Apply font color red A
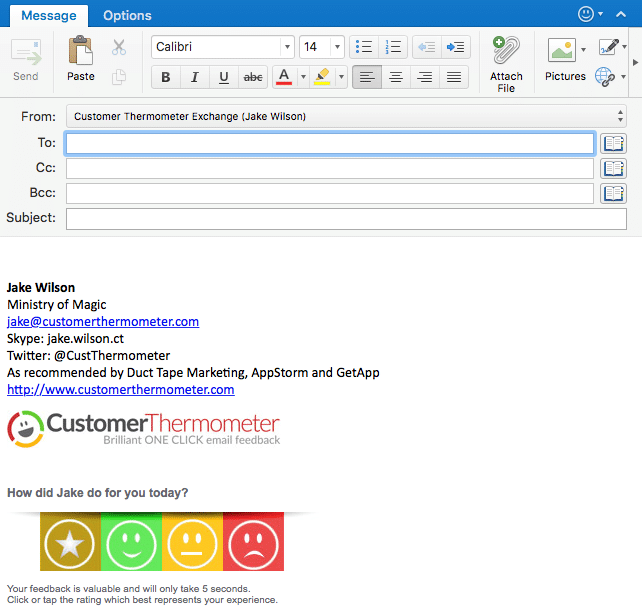Image resolution: width=642 pixels, height=614 pixels. click(284, 77)
